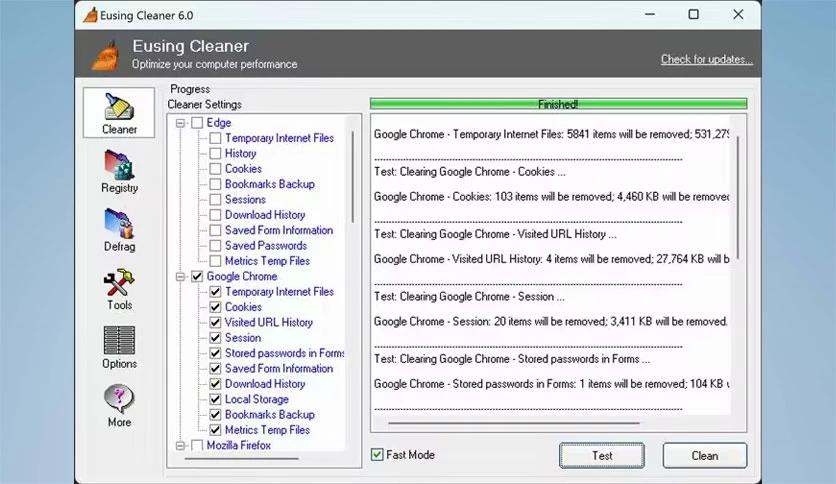Click the settings tree horizontal scrollbar

[242, 458]
